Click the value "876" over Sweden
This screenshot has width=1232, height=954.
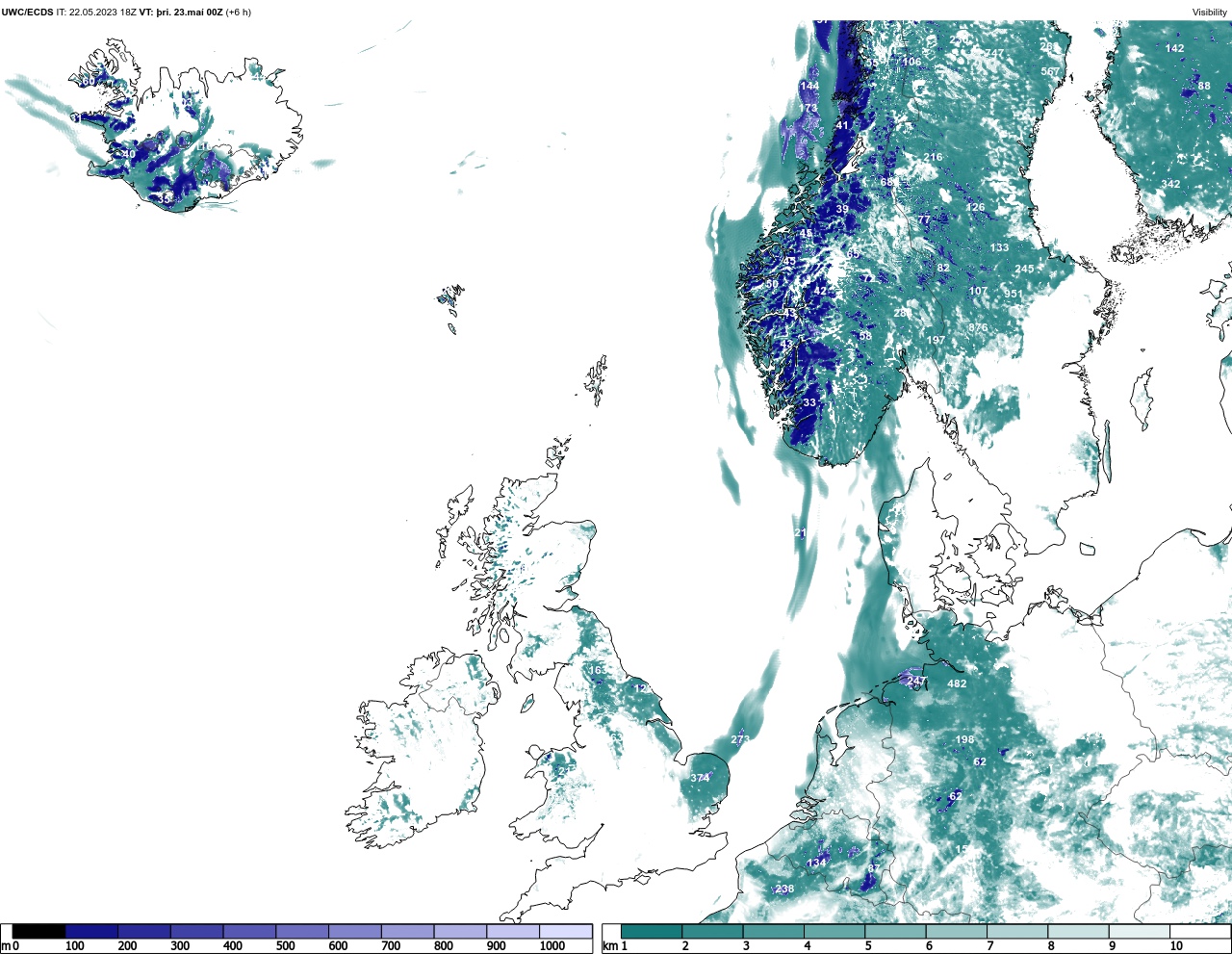tap(978, 327)
